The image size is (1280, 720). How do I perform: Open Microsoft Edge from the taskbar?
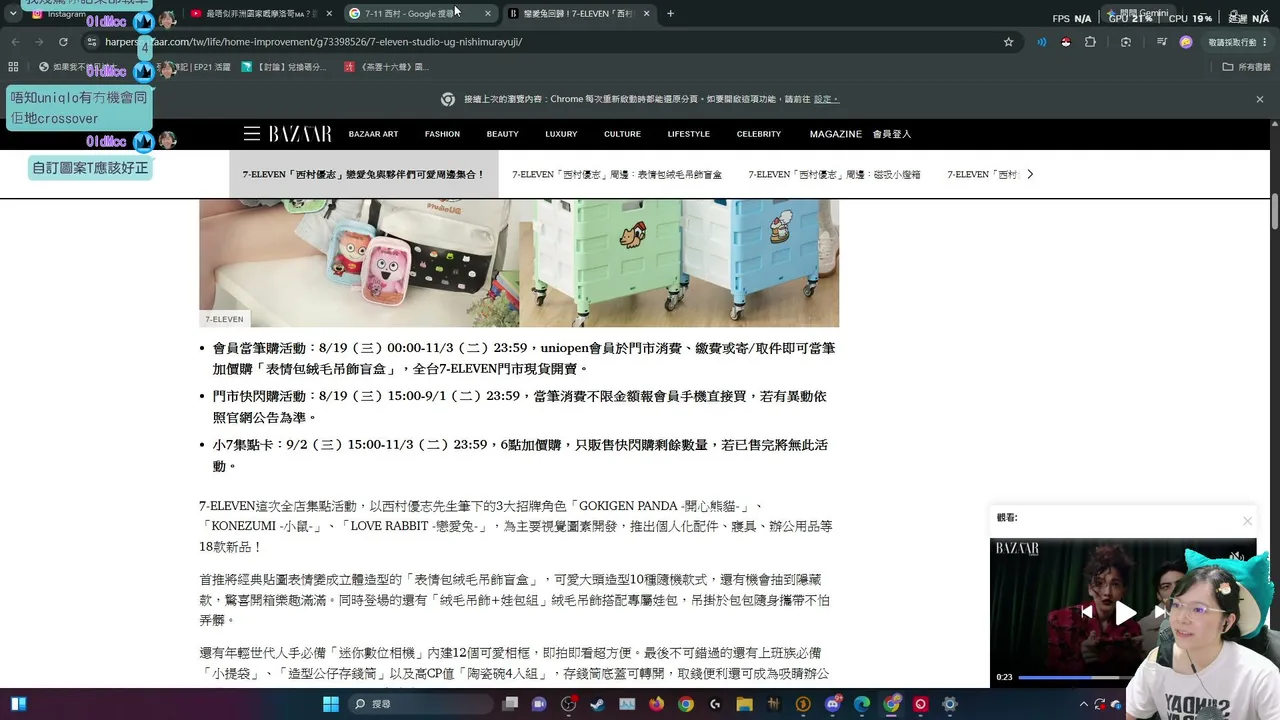point(862,704)
